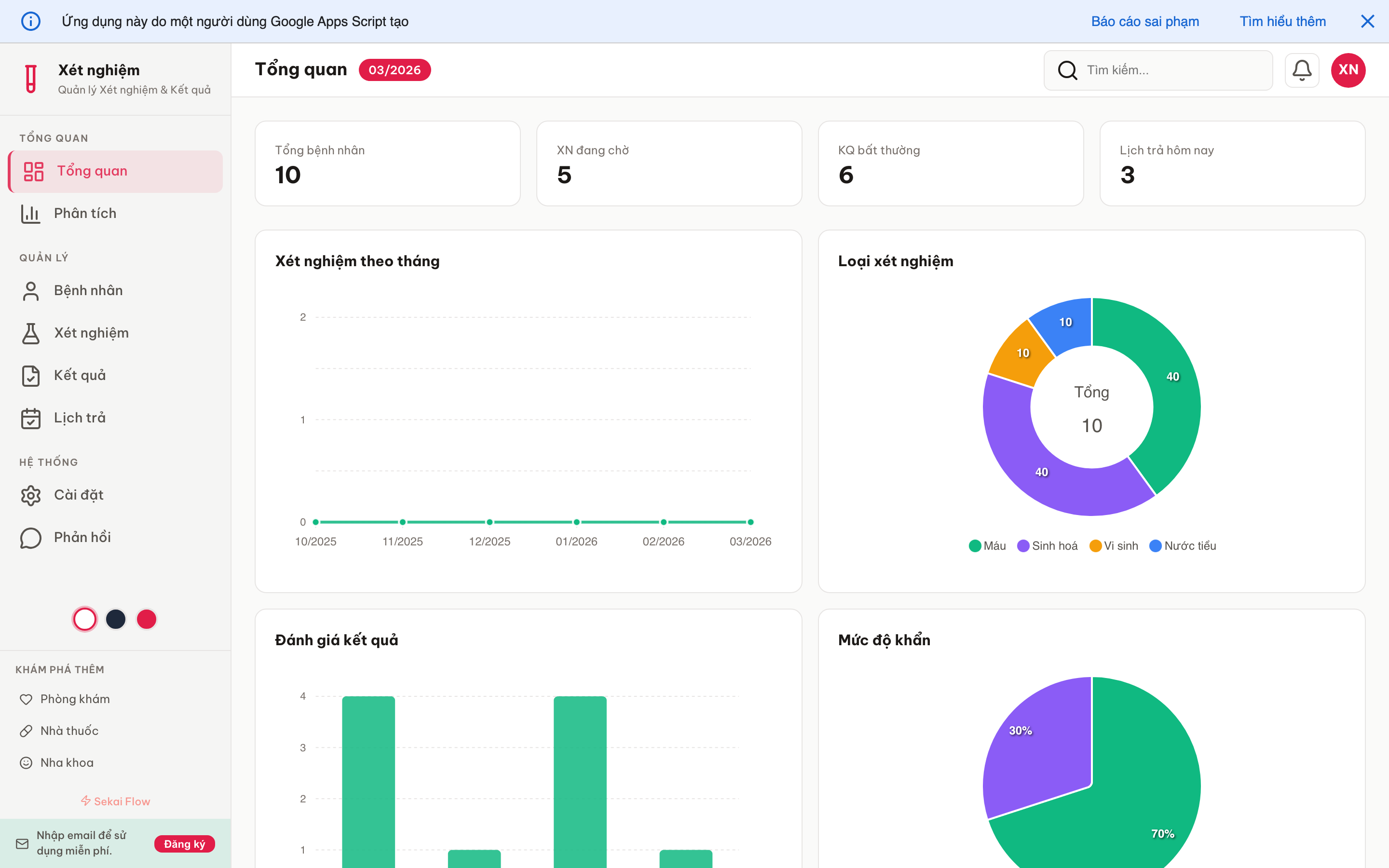Select Tổng quan menu item
The width and height of the screenshot is (1389, 868).
click(x=115, y=171)
